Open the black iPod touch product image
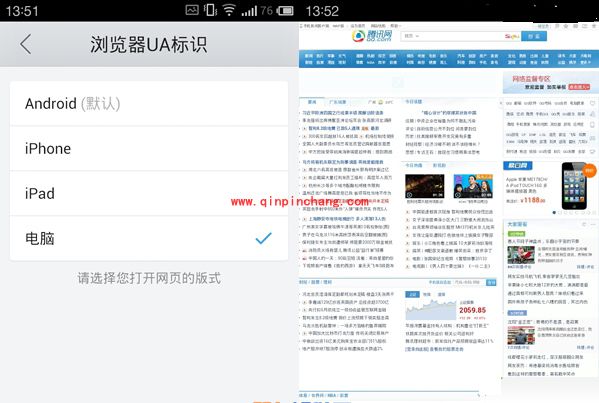Viewport: 599px width, 403px height. [x=574, y=186]
